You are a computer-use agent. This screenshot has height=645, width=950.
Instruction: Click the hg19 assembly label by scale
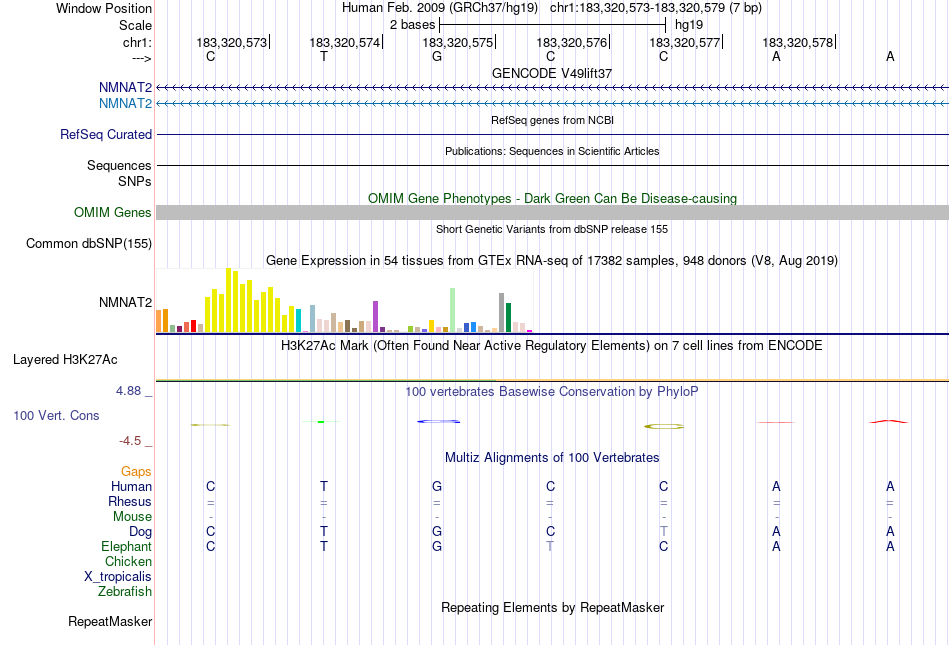(689, 25)
